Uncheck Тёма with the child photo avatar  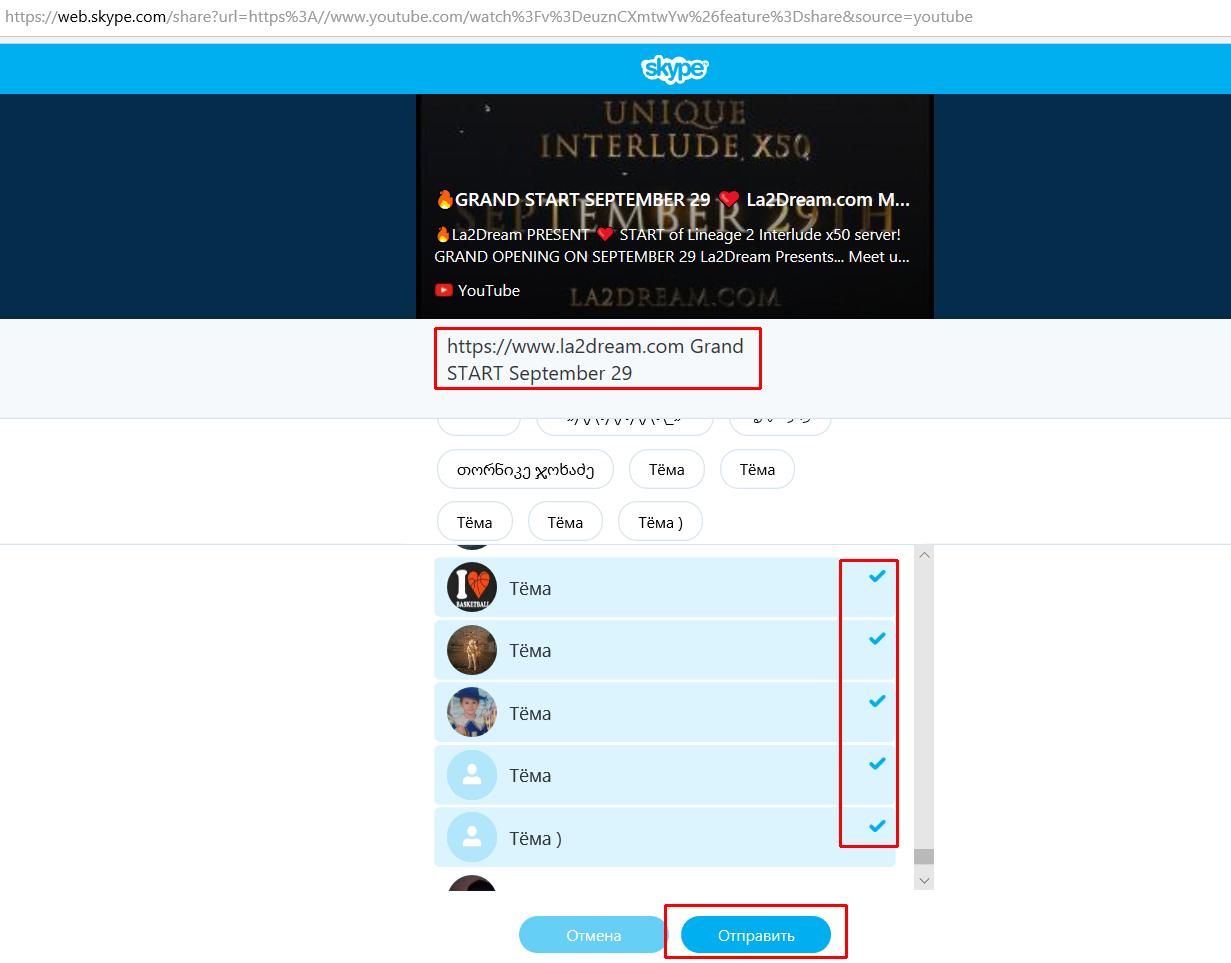[x=877, y=701]
